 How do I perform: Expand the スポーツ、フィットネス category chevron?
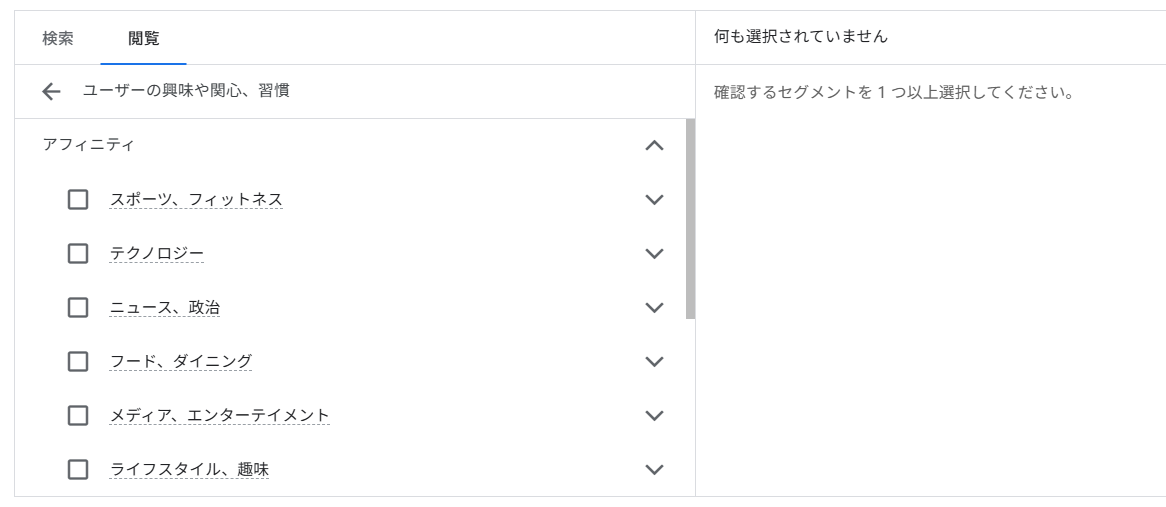tap(654, 200)
